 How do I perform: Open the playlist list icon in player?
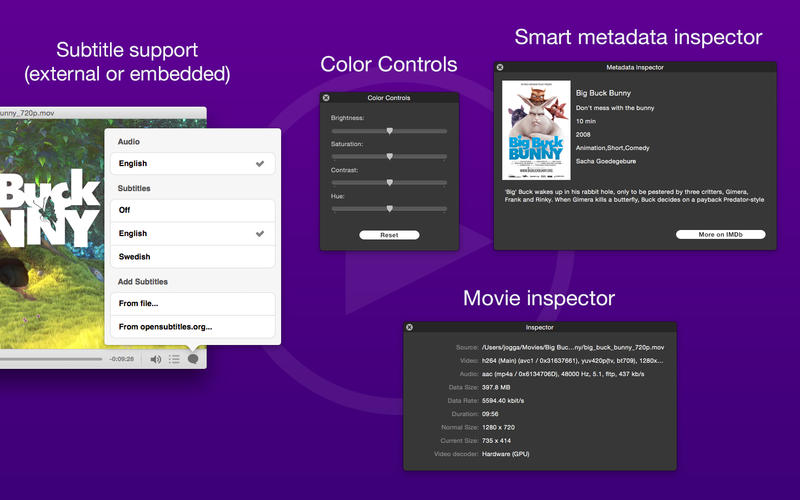pyautogui.click(x=174, y=359)
